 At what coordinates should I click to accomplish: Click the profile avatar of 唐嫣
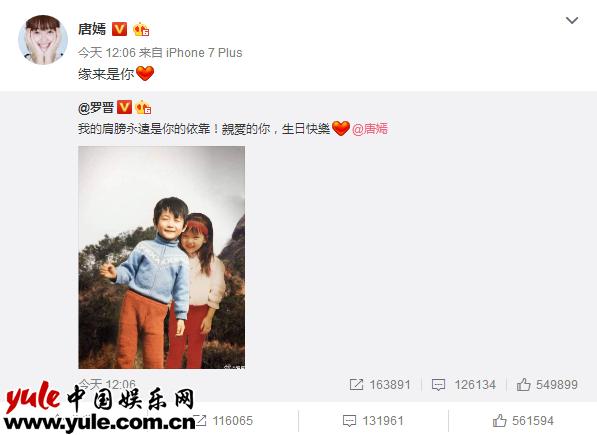pyautogui.click(x=43, y=40)
